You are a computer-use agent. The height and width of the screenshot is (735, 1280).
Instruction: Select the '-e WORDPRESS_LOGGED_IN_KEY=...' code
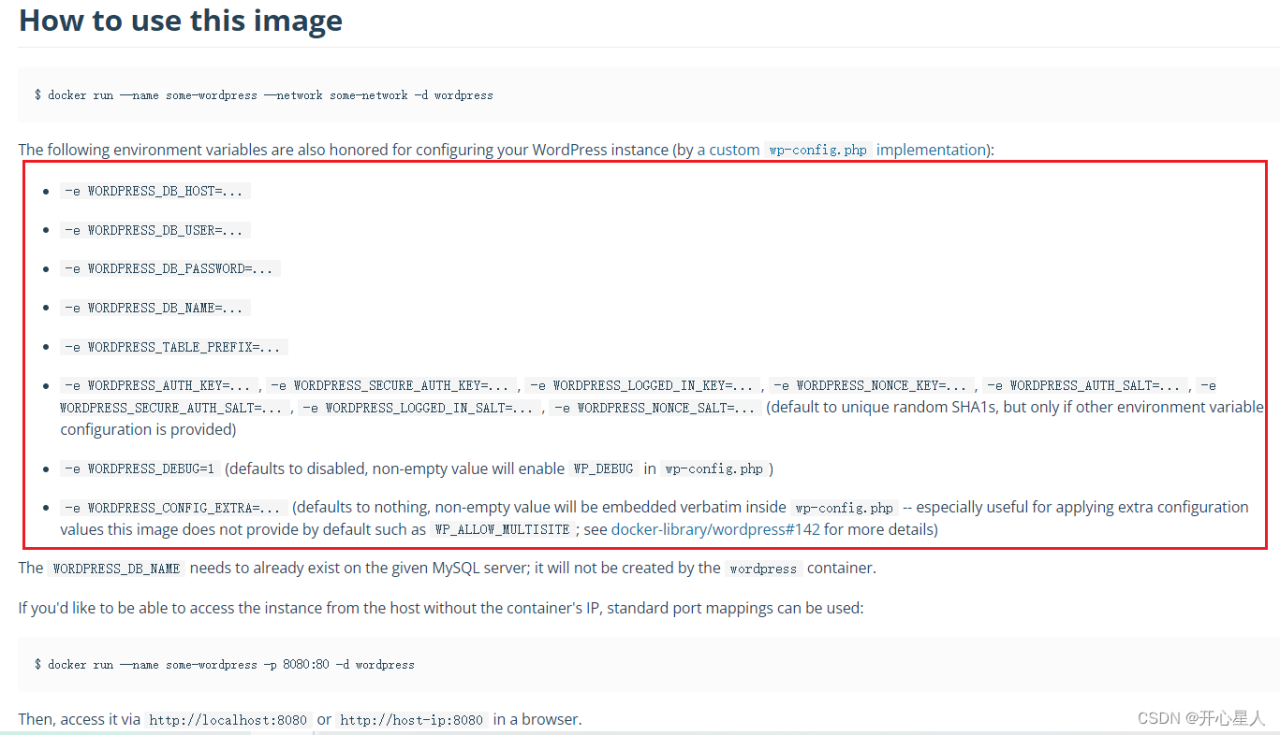tap(644, 385)
